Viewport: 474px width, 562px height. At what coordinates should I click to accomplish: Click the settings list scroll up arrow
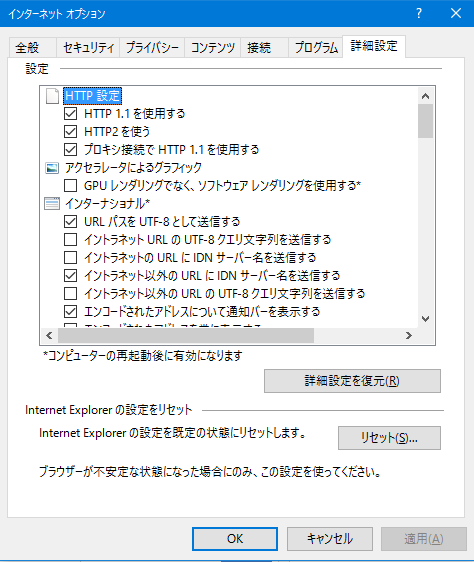(426, 96)
